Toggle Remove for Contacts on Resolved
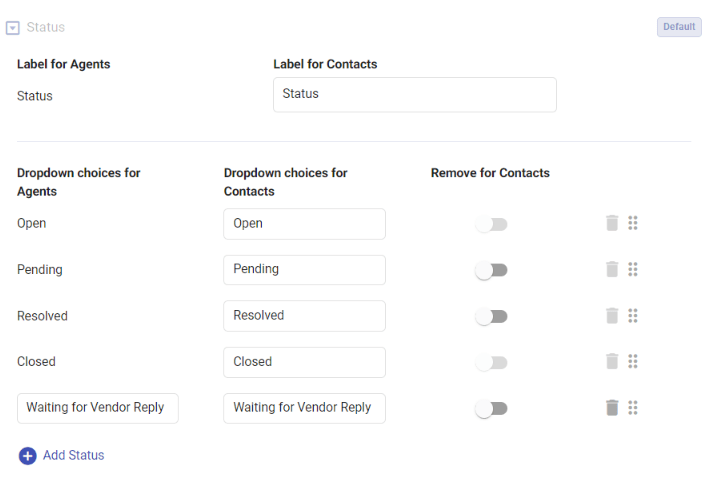The width and height of the screenshot is (712, 485). [491, 316]
